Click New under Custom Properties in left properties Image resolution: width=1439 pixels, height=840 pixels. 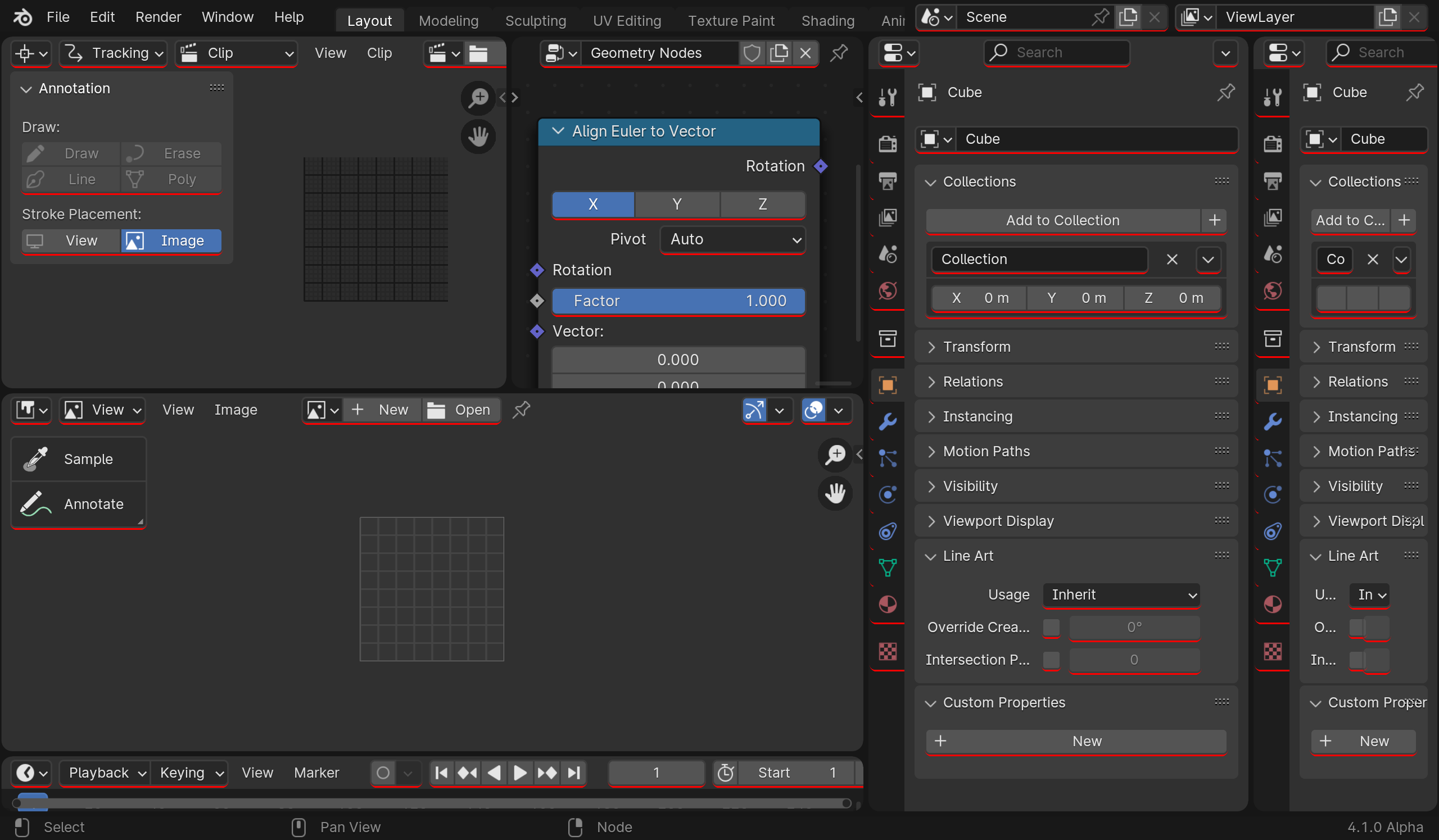pyautogui.click(x=1076, y=742)
